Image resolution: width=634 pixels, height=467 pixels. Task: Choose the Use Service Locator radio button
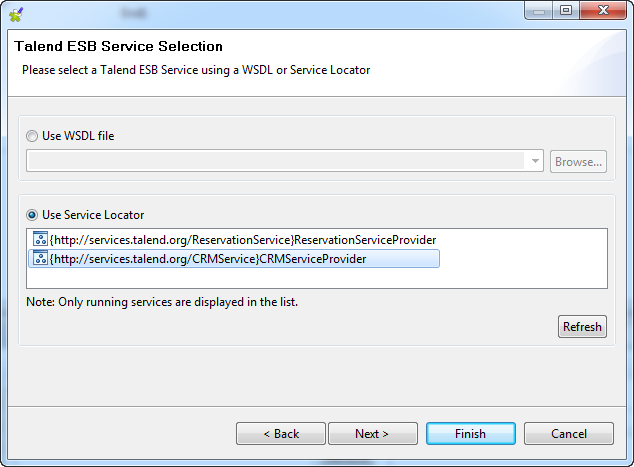point(34,215)
